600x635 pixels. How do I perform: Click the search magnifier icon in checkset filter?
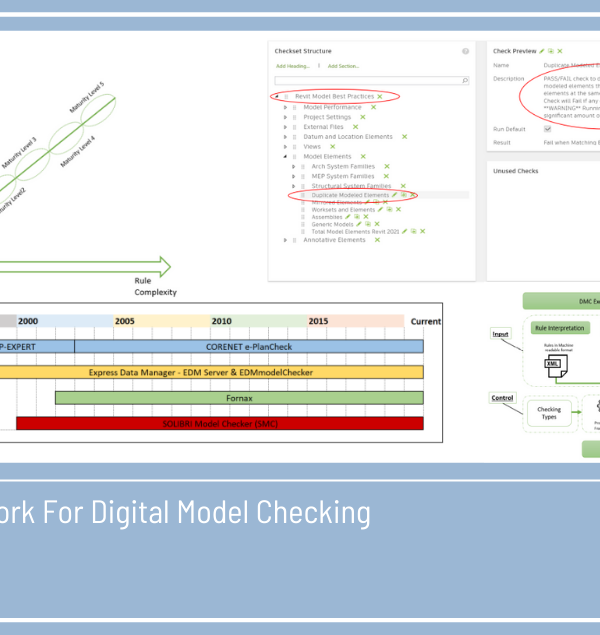[465, 80]
